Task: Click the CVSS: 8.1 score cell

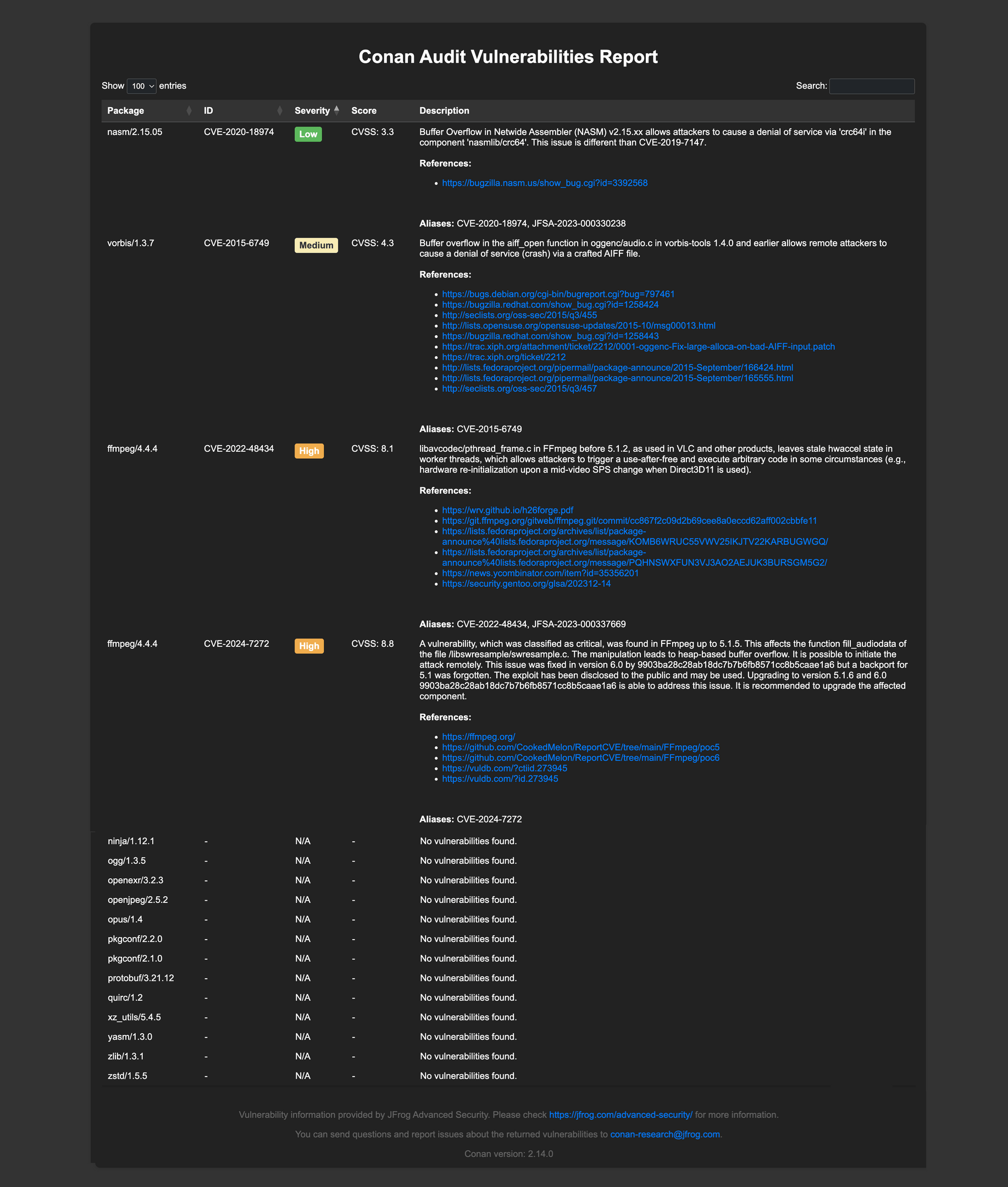Action: (x=373, y=449)
